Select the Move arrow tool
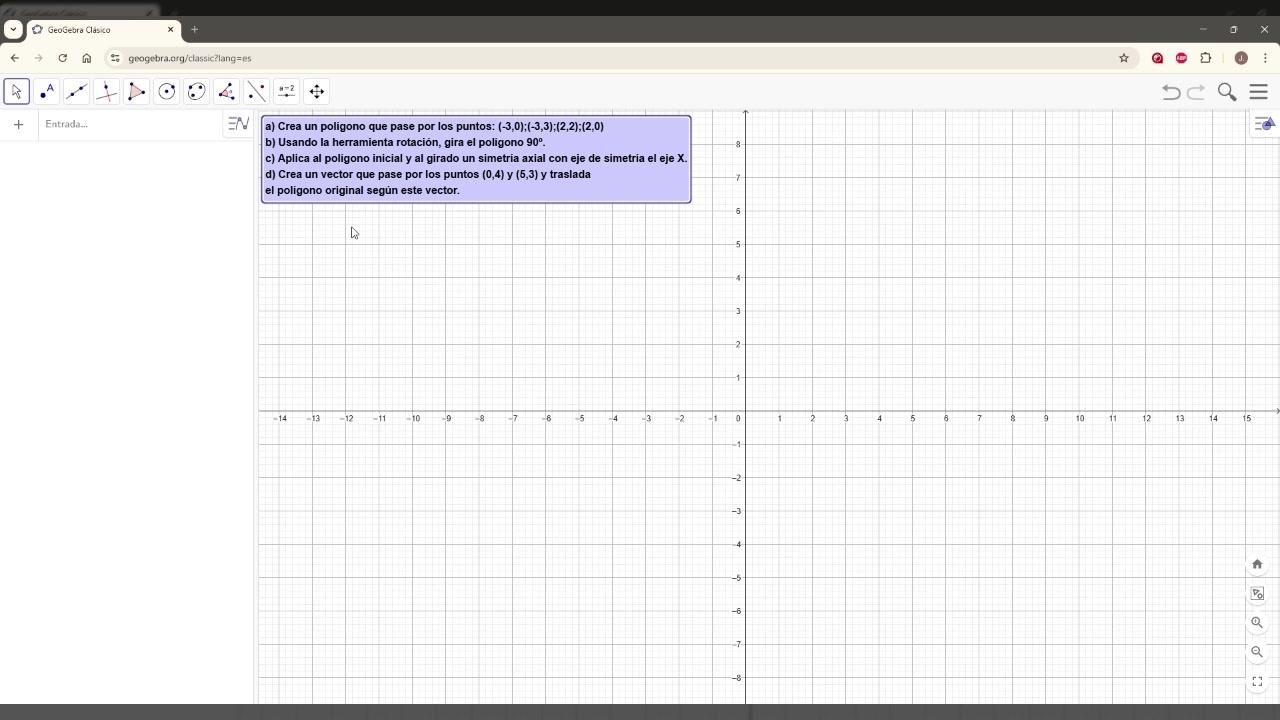This screenshot has width=1280, height=720. click(x=17, y=92)
